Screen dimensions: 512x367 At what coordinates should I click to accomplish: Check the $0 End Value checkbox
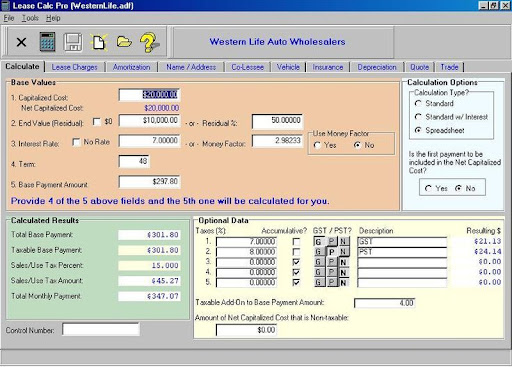click(97, 122)
